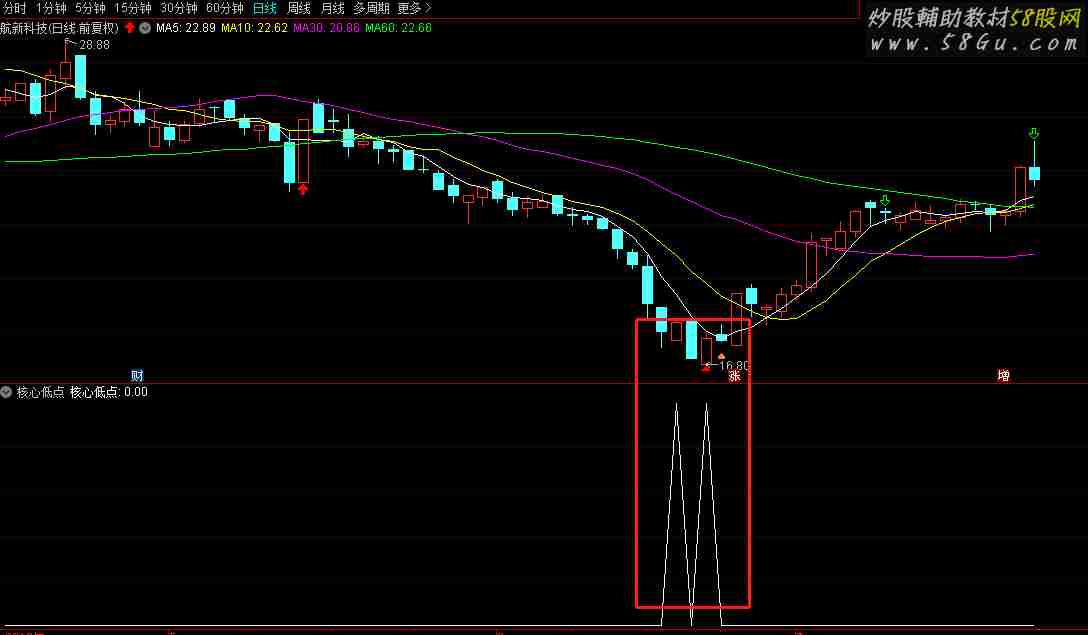Select the 5分钟 period tab
The height and width of the screenshot is (635, 1088).
click(90, 8)
